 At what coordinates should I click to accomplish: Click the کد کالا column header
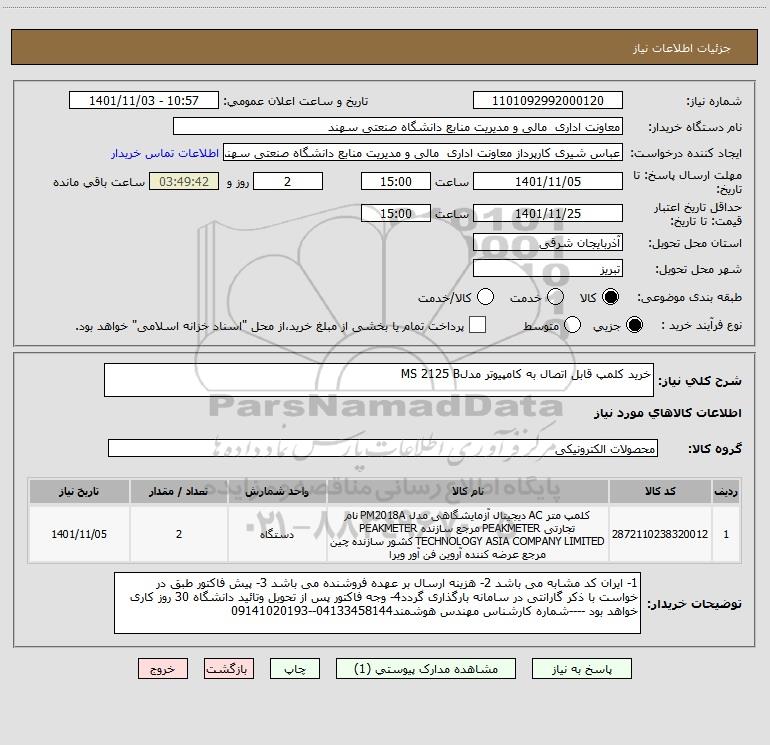pyautogui.click(x=660, y=491)
